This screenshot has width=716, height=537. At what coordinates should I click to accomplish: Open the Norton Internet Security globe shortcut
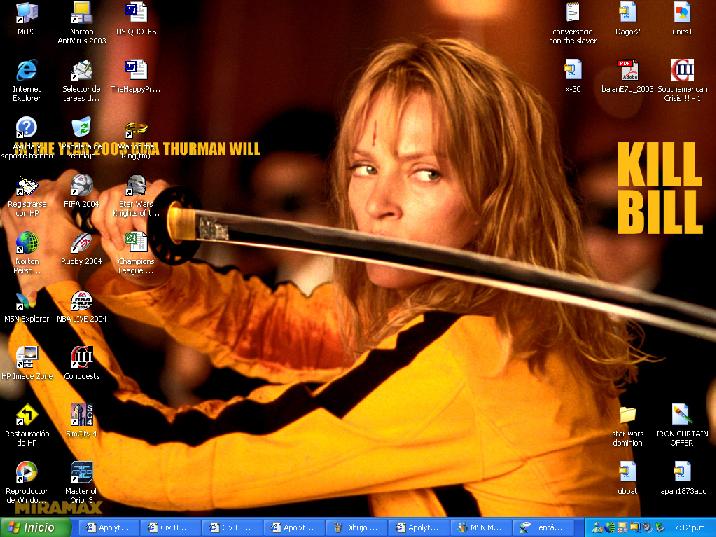coord(27,243)
